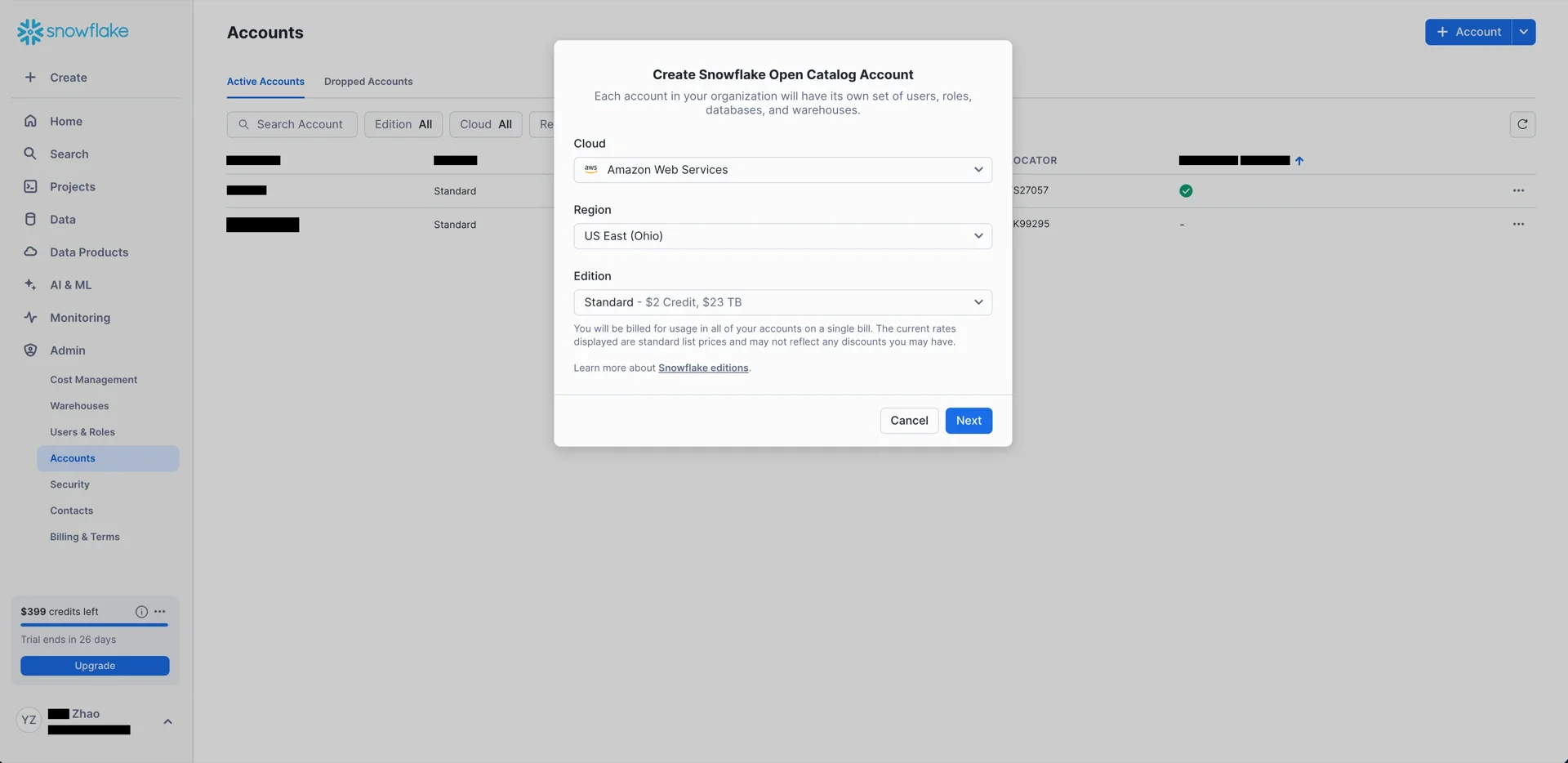Open more options for K99295 row
Screen dimensions: 1568x763
(1518, 224)
